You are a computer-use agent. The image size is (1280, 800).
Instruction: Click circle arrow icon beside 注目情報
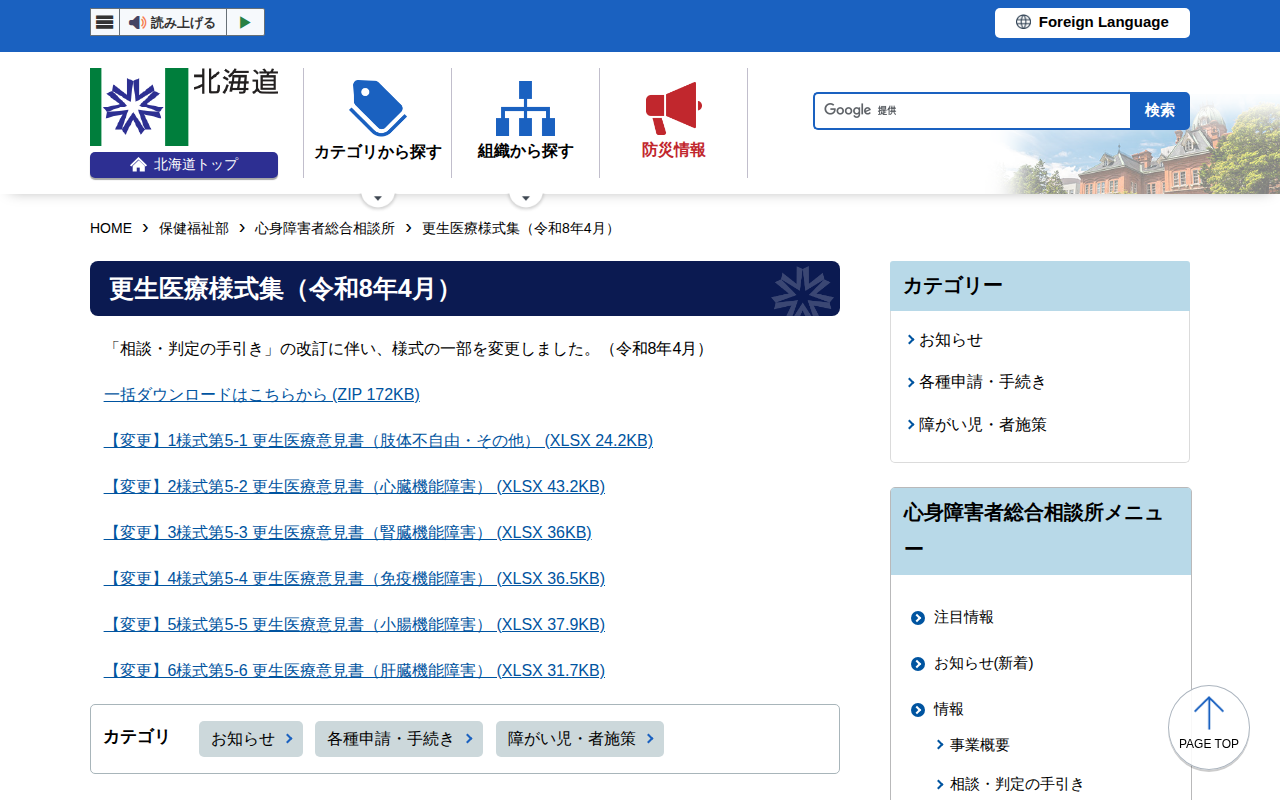coord(918,618)
